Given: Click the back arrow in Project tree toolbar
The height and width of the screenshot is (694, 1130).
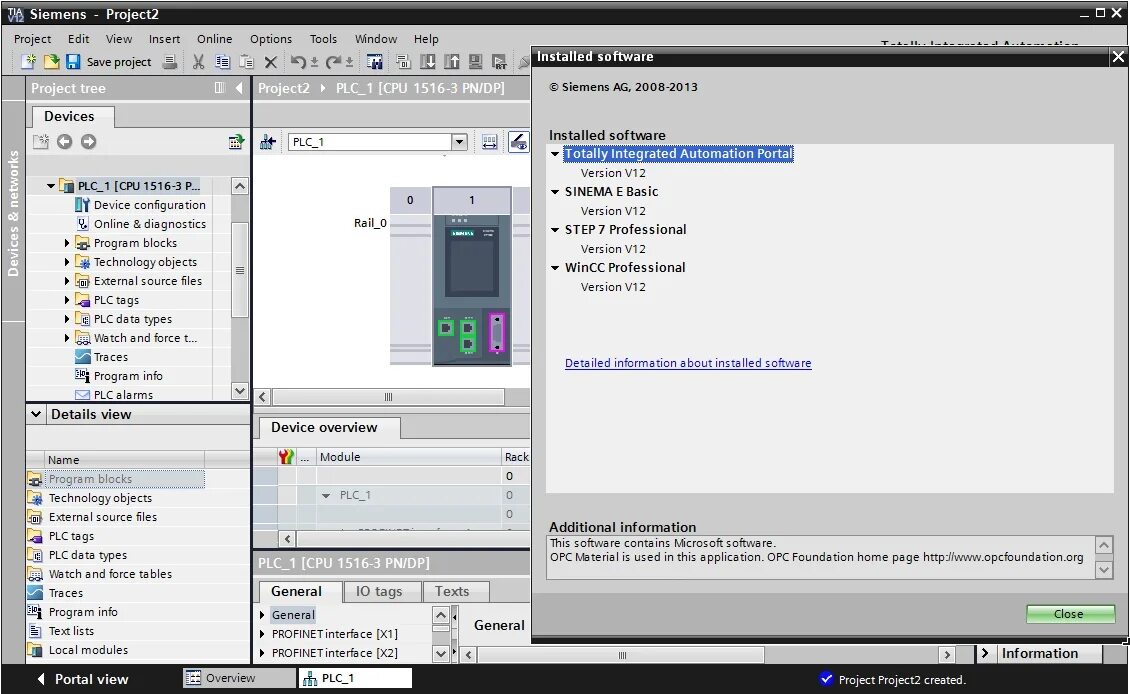Looking at the screenshot, I should coord(65,141).
